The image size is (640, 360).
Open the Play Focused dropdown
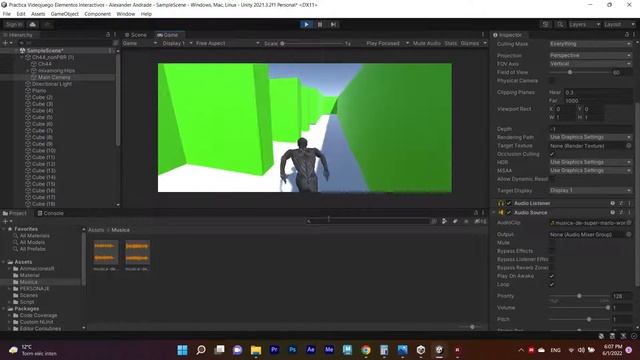pos(387,43)
